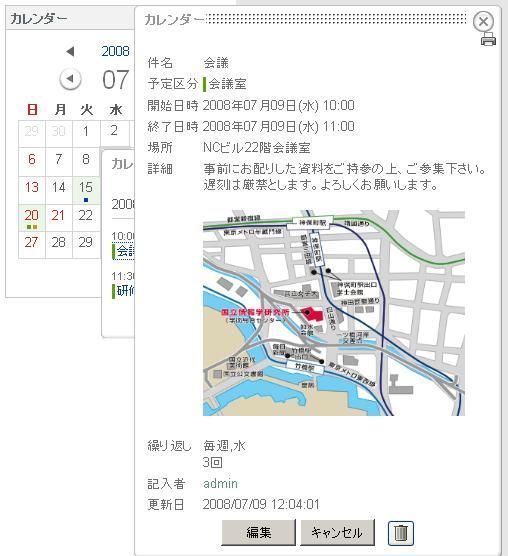Click the 2008 year link in calendar

click(x=116, y=51)
